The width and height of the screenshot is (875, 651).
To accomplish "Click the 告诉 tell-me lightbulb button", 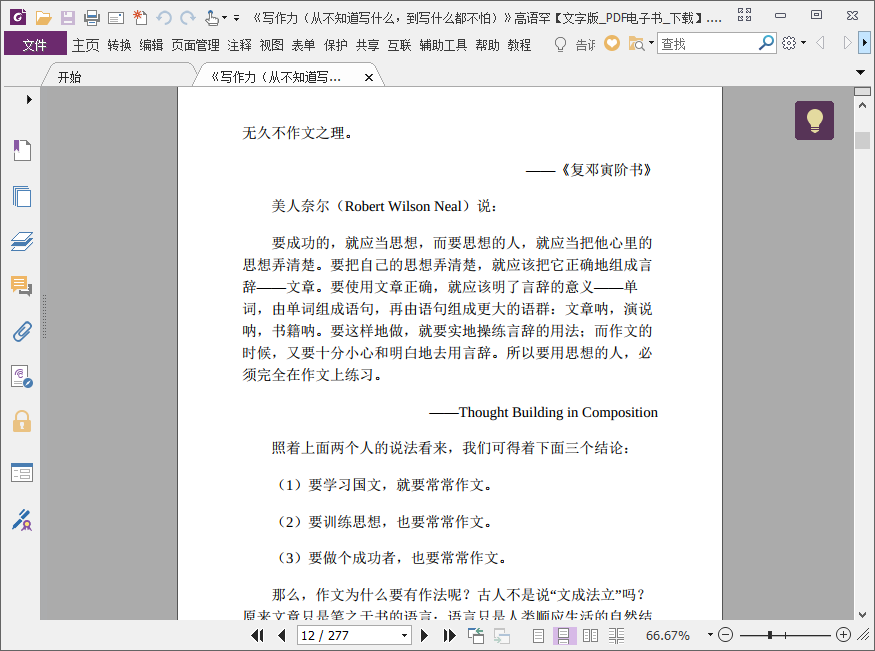I will tap(574, 44).
